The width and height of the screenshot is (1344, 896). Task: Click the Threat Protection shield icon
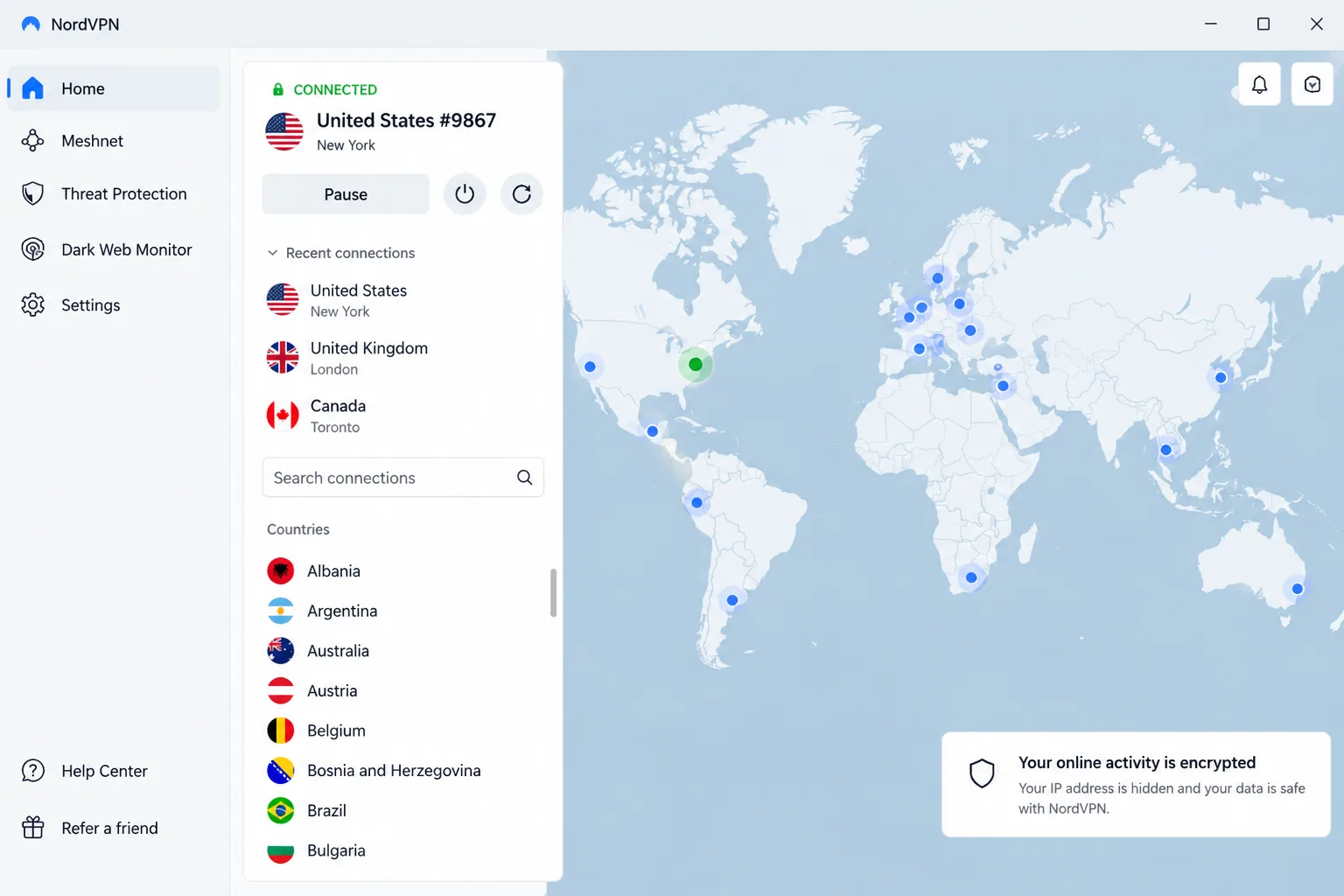click(x=33, y=193)
